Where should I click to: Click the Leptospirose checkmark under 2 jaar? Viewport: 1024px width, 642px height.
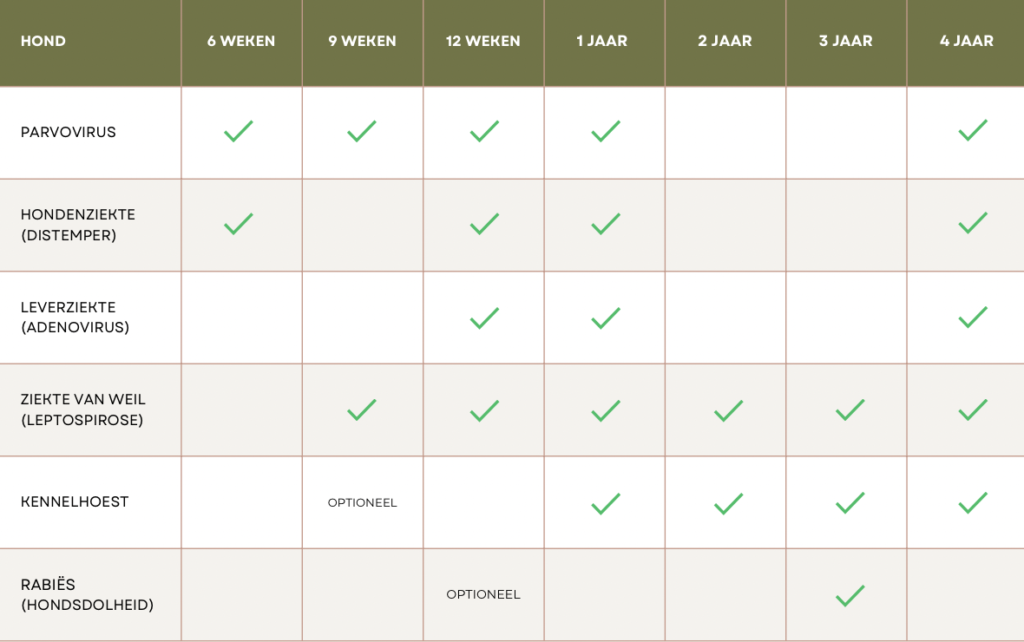click(x=728, y=410)
